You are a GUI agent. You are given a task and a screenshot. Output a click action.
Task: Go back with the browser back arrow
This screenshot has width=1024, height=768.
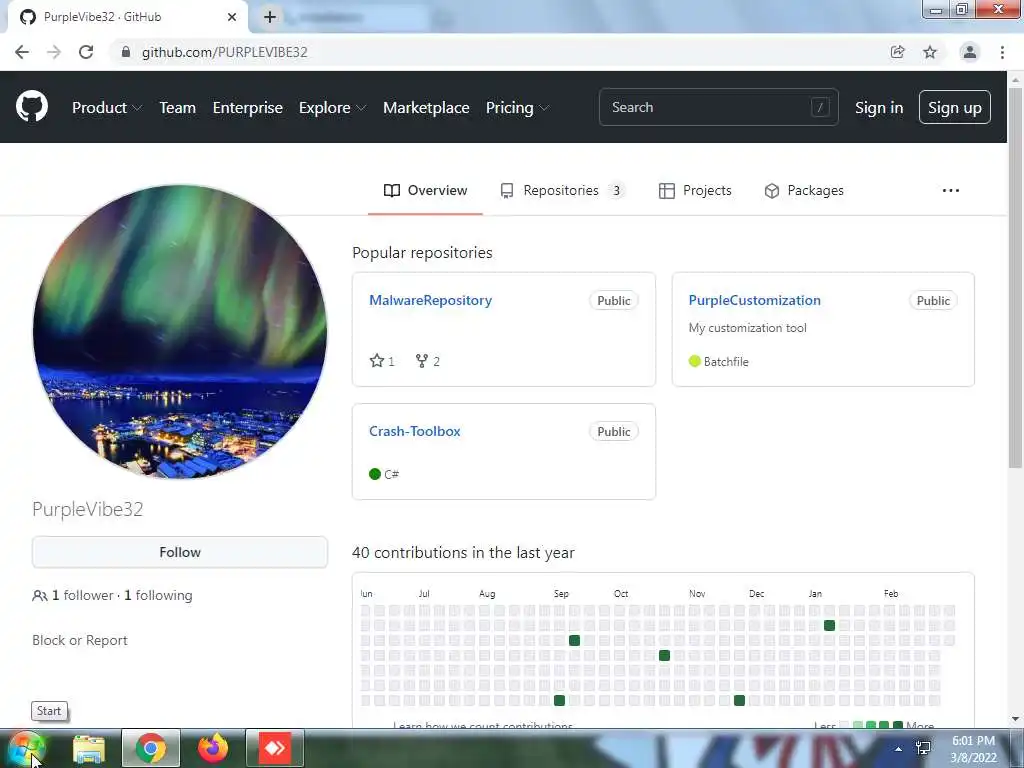[x=22, y=52]
